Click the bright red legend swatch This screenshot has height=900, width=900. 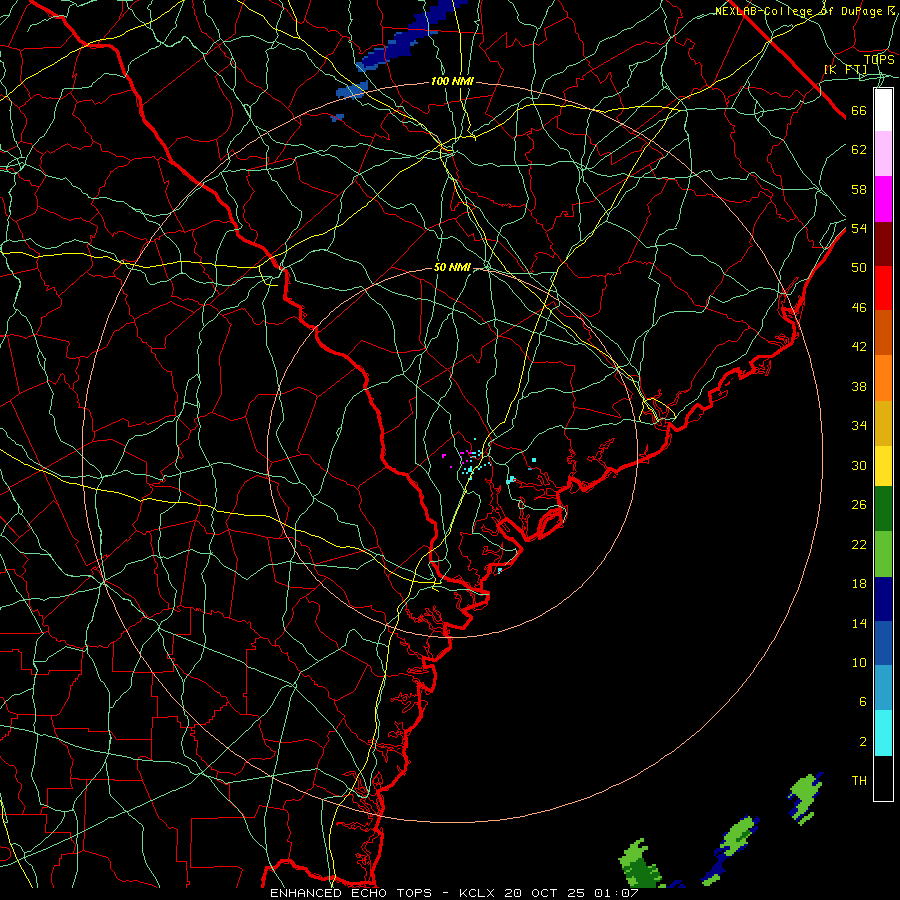coord(883,288)
